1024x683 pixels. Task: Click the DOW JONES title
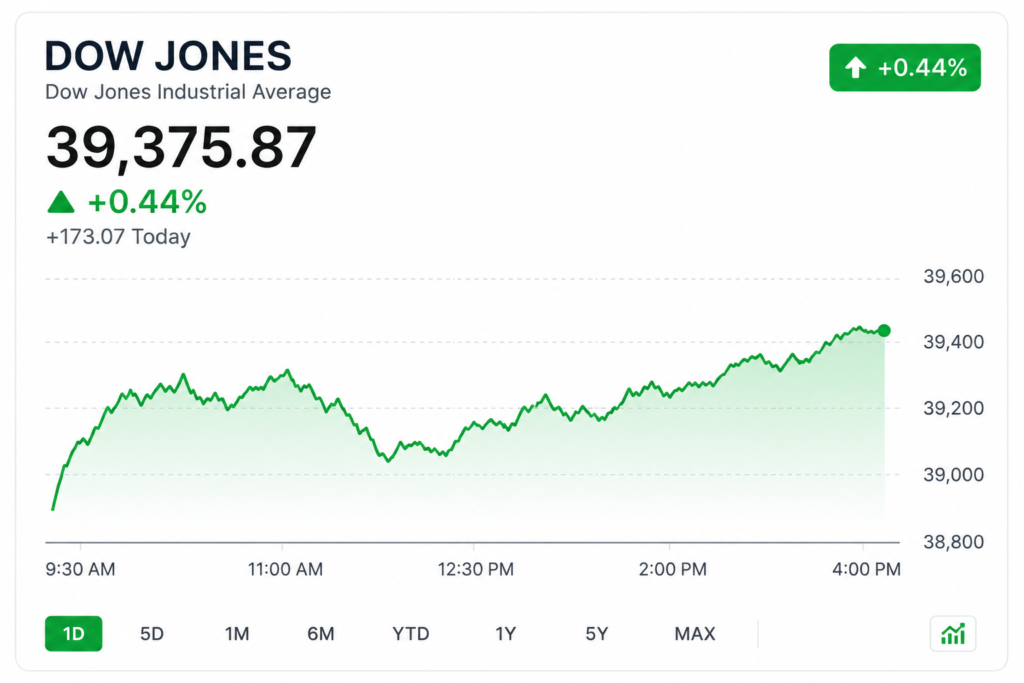(168, 56)
